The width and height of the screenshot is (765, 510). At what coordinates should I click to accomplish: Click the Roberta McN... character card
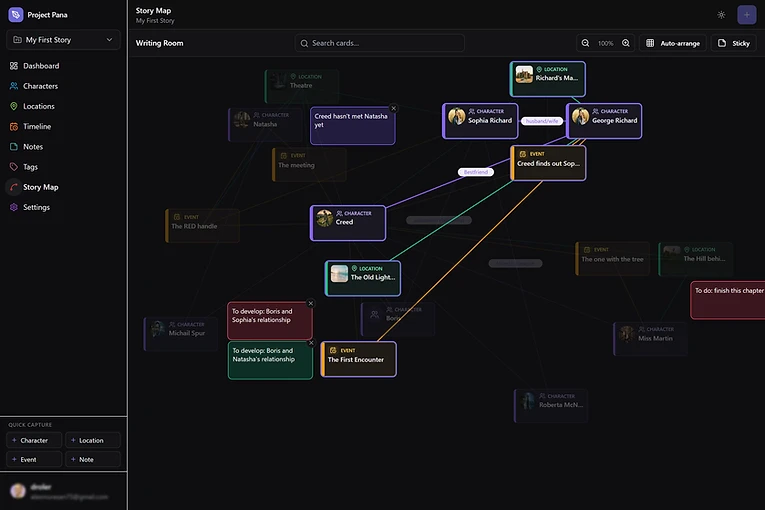point(551,406)
